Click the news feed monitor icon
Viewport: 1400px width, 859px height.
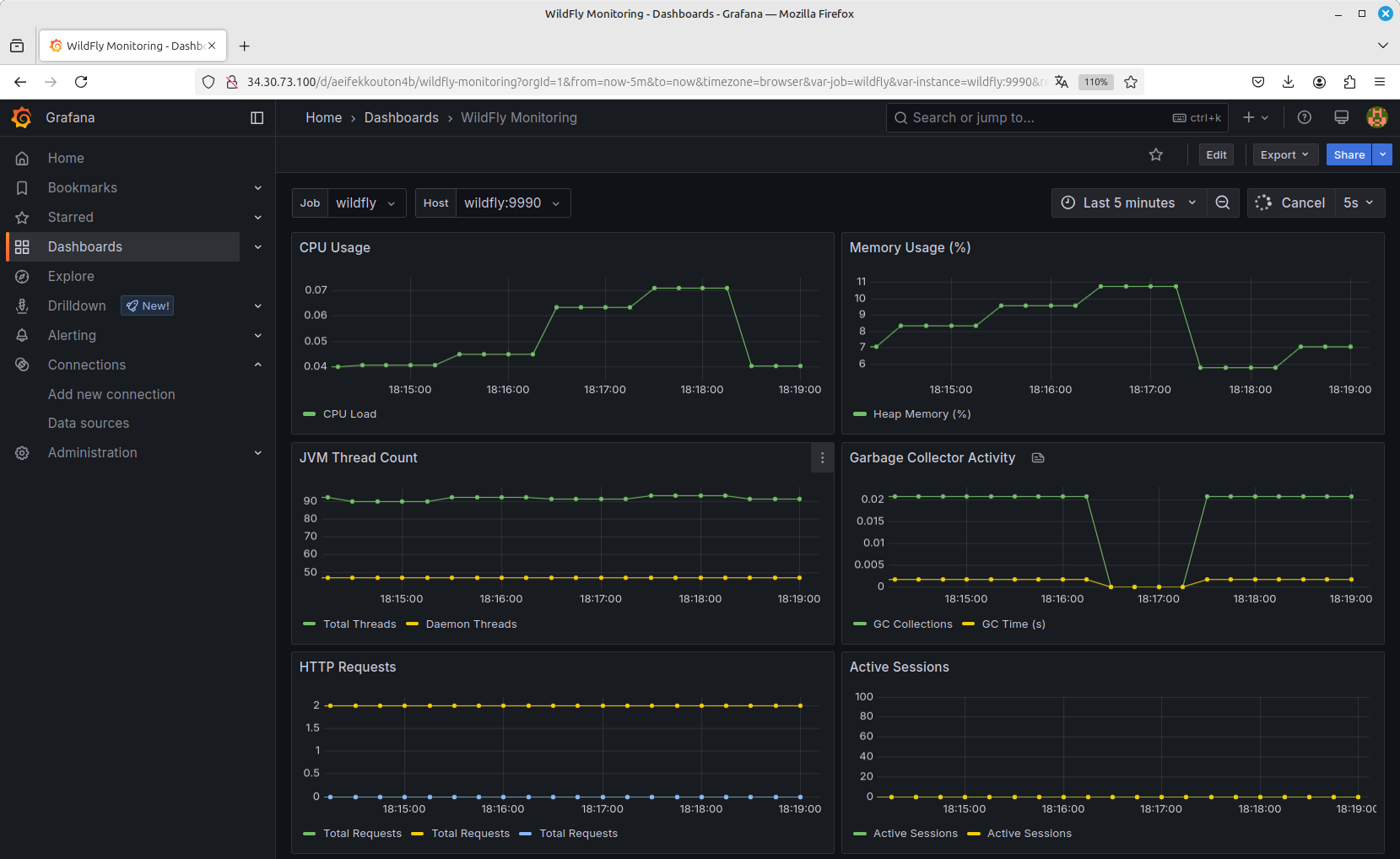pos(1341,118)
